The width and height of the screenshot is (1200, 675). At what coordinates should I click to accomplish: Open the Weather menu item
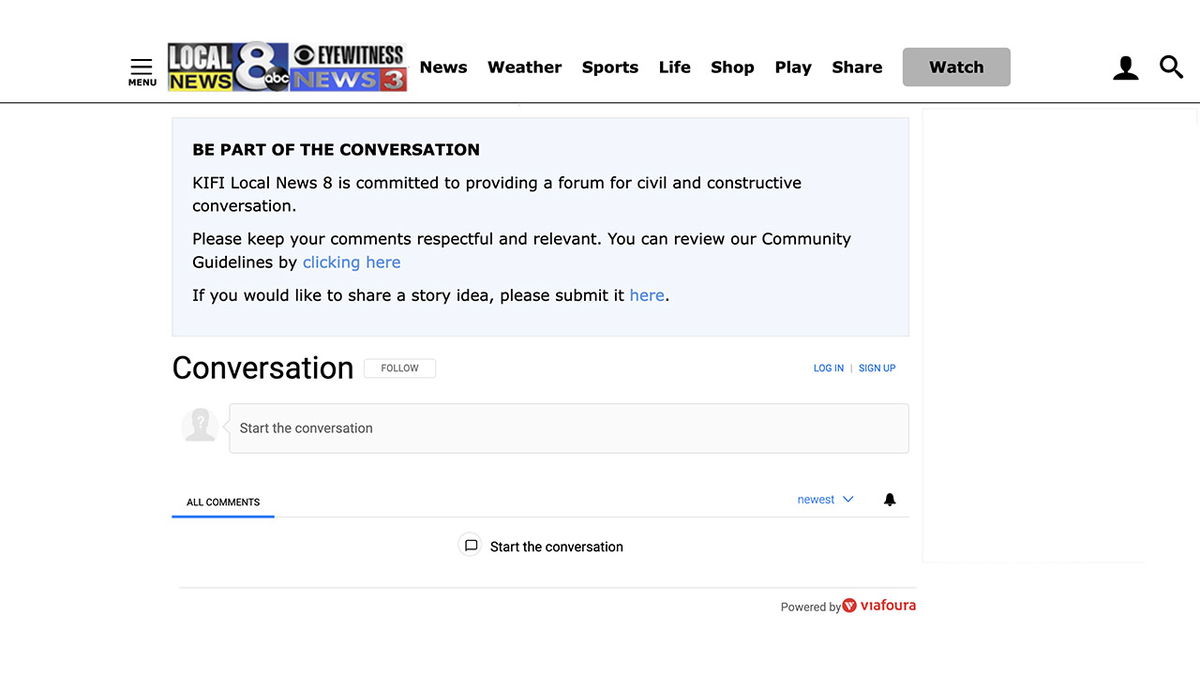click(x=524, y=67)
